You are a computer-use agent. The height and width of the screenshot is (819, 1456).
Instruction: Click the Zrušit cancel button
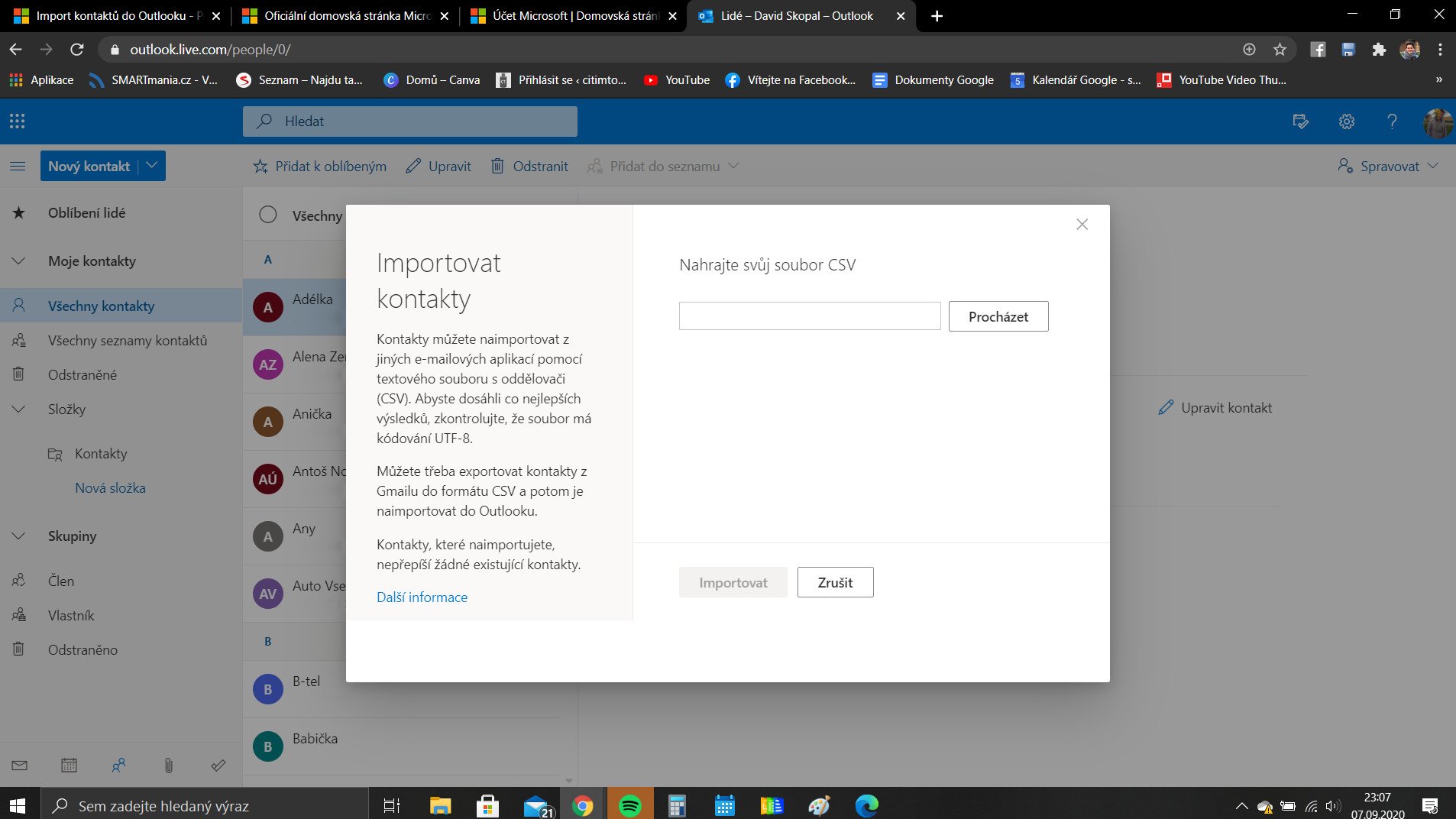(x=835, y=582)
